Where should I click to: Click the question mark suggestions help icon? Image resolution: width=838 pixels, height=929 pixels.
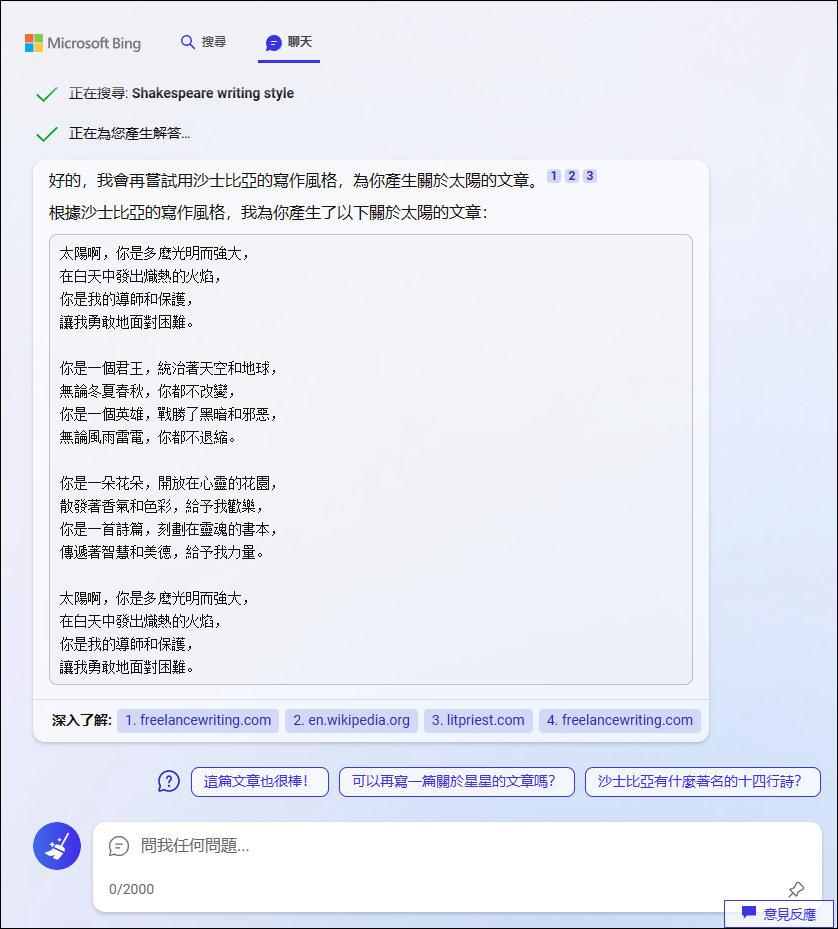[x=169, y=781]
